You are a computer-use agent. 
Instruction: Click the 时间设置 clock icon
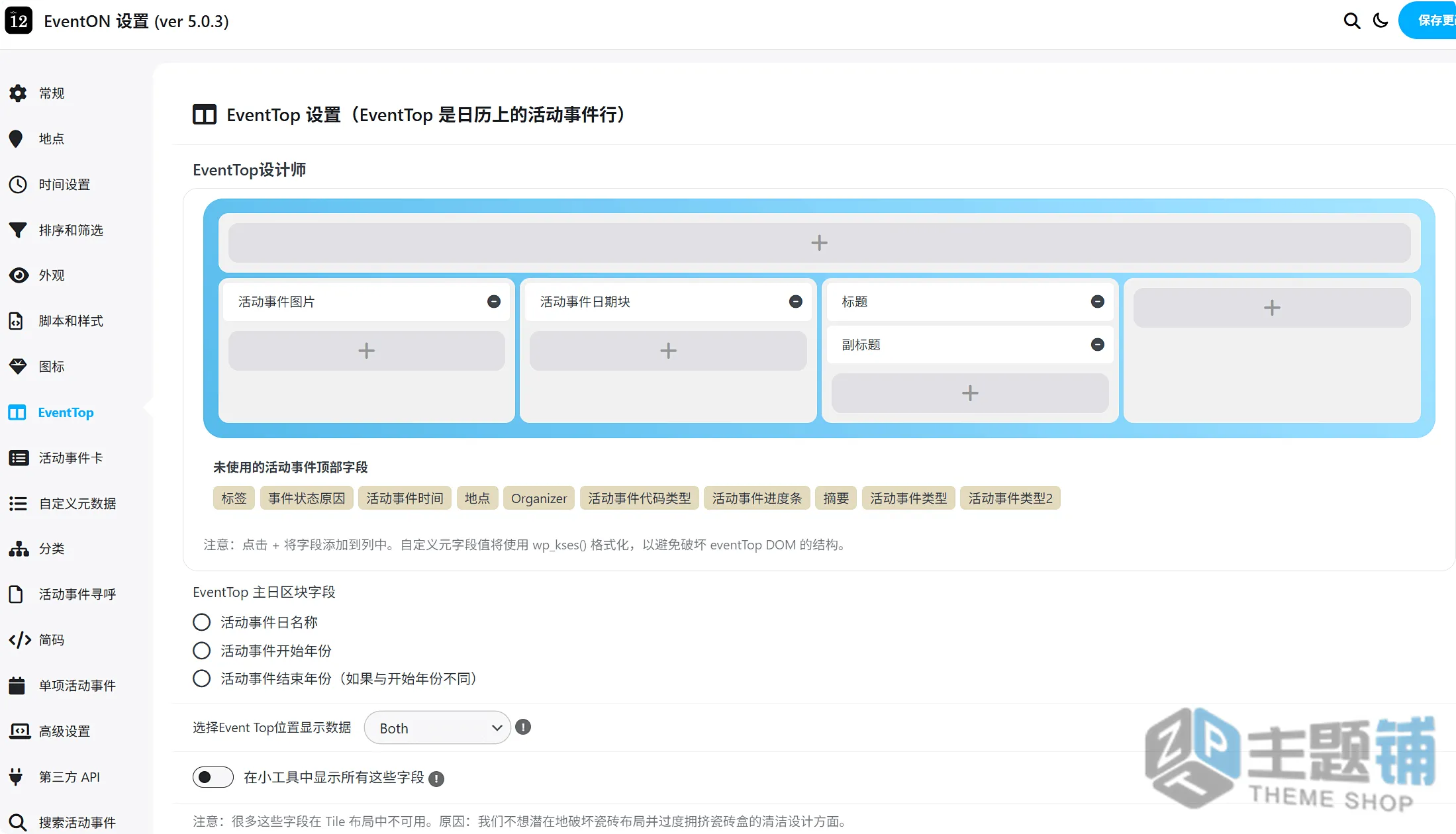click(x=18, y=185)
